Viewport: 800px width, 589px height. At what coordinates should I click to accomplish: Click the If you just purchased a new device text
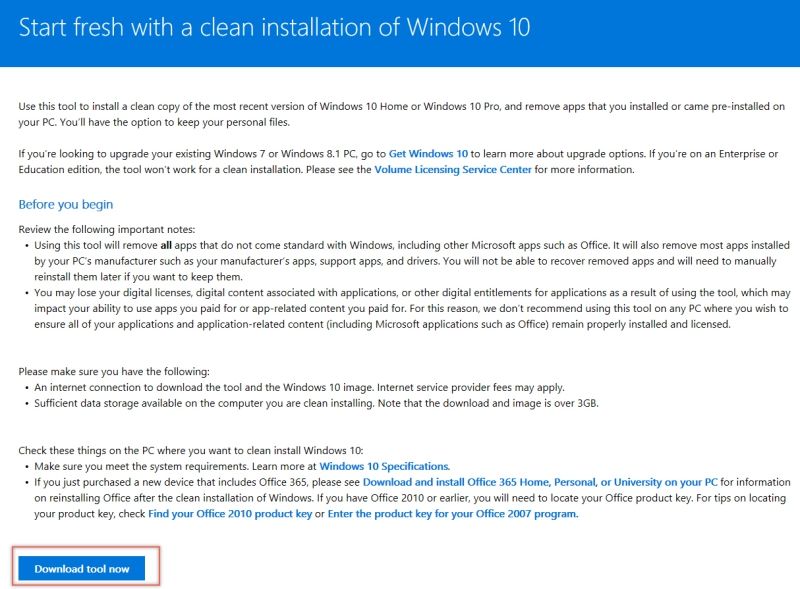tap(150, 482)
